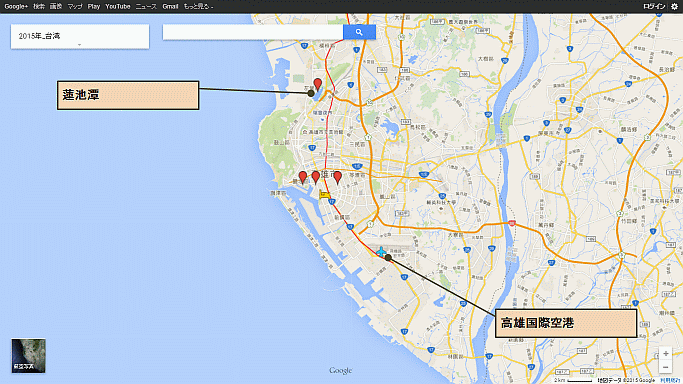The width and height of the screenshot is (683, 384).
Task: Open the settings gear icon
Action: (x=674, y=6)
